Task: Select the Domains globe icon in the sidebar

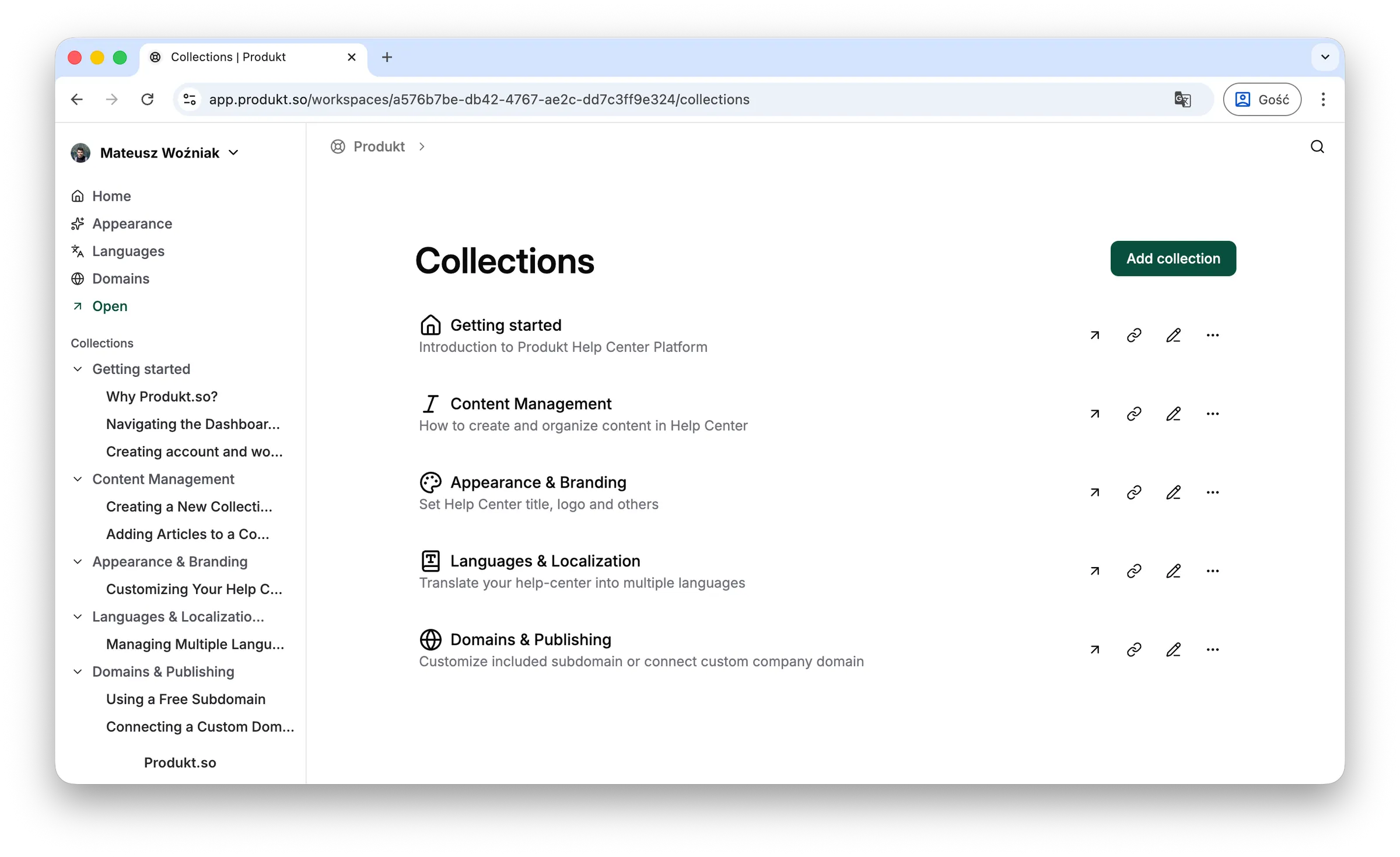Action: [x=78, y=278]
